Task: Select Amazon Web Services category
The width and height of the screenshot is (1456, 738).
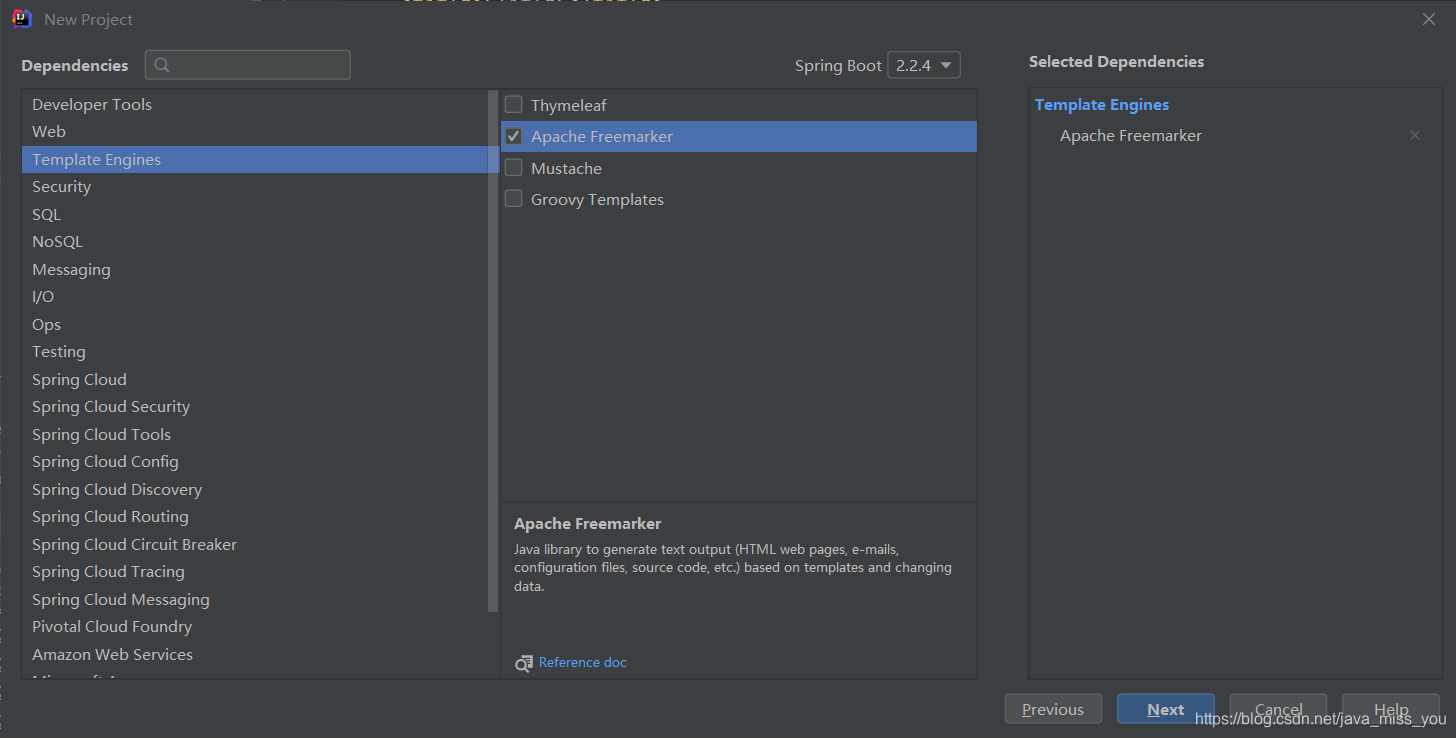Action: pos(254,654)
